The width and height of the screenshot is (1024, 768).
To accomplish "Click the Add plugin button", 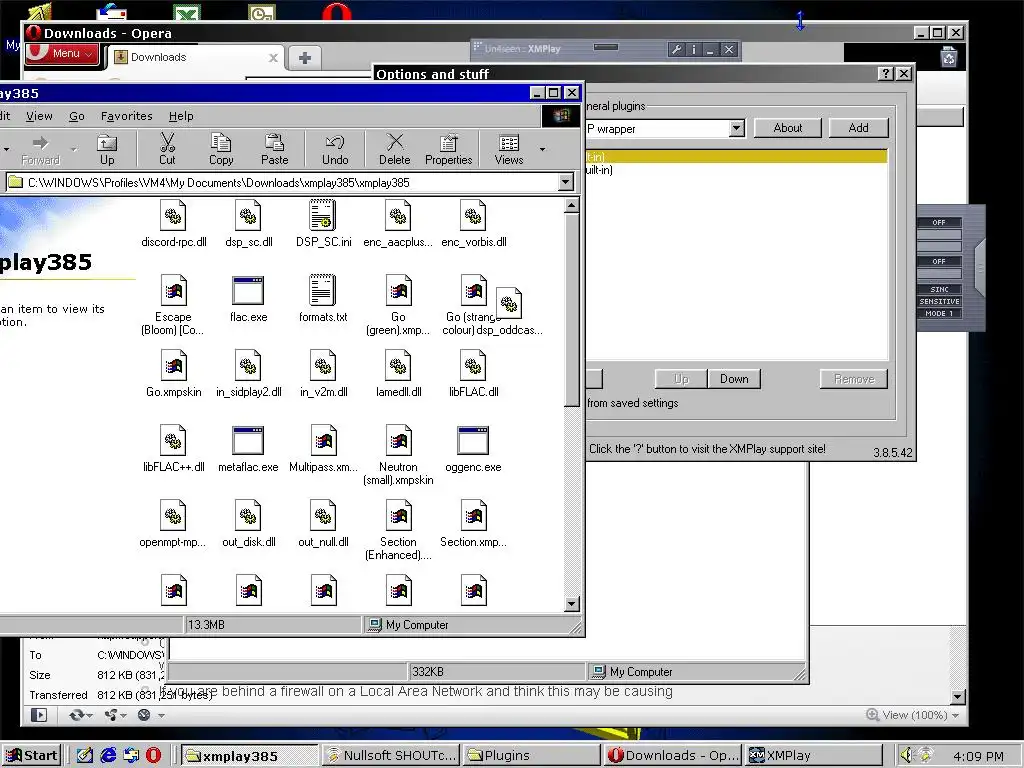I will [x=858, y=128].
